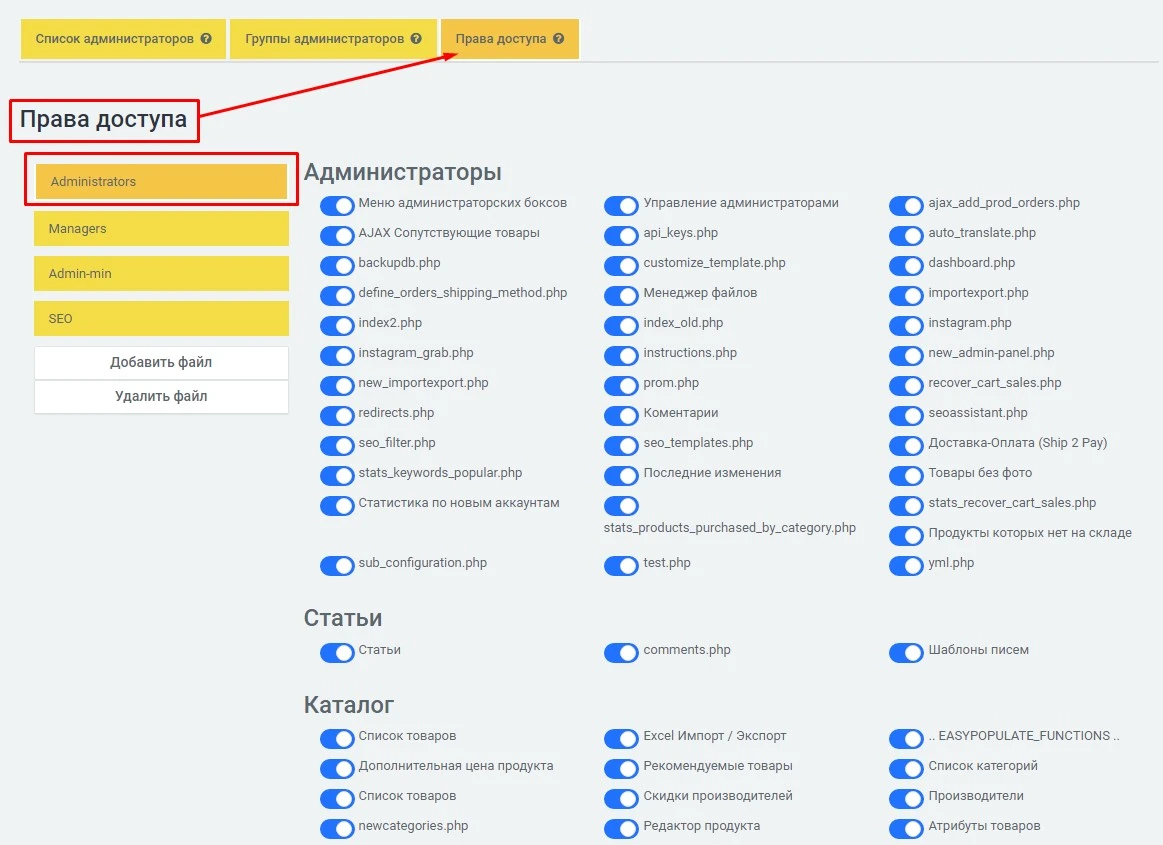This screenshot has height=845, width=1163.
Task: Choose the Admin-min group
Action: [161, 273]
